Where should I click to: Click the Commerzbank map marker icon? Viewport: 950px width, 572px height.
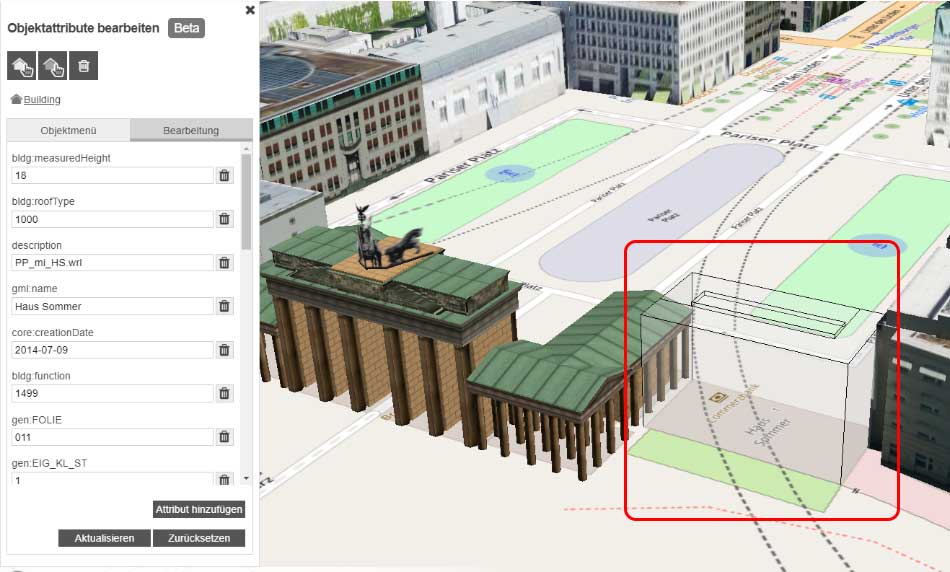[x=719, y=397]
